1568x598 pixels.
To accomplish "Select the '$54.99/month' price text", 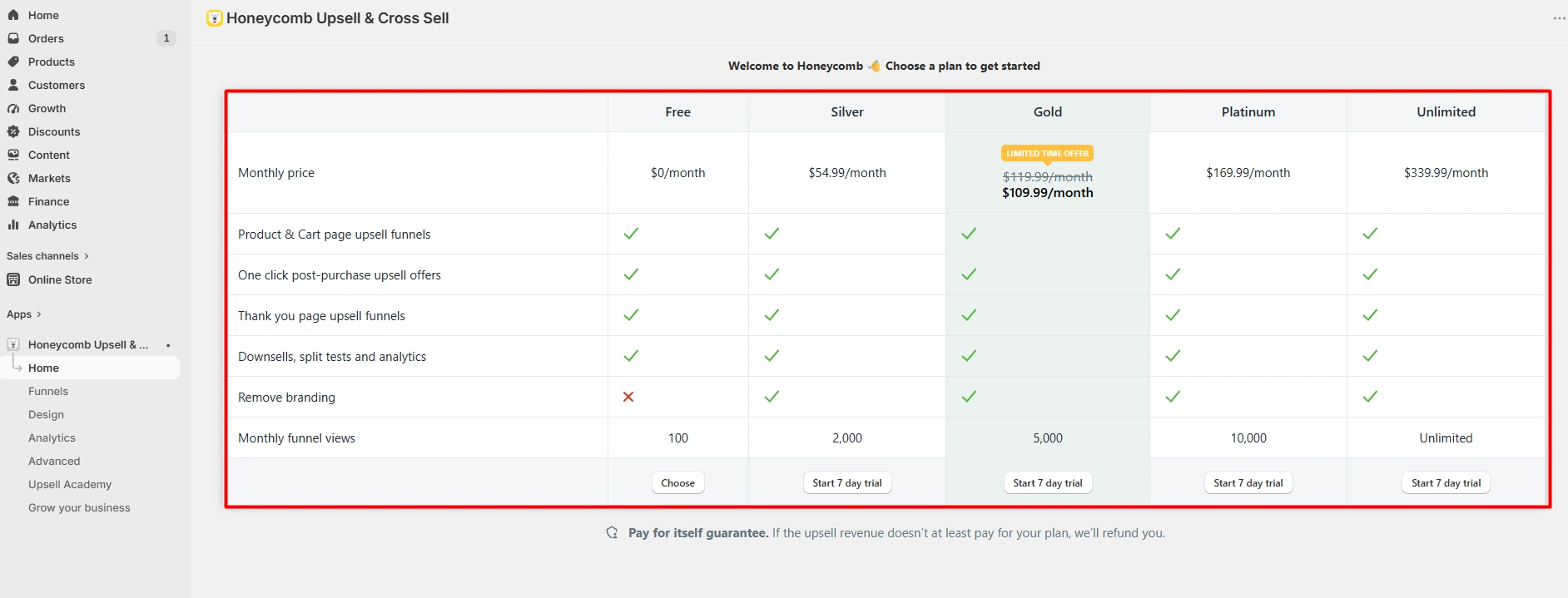I will coord(847,173).
